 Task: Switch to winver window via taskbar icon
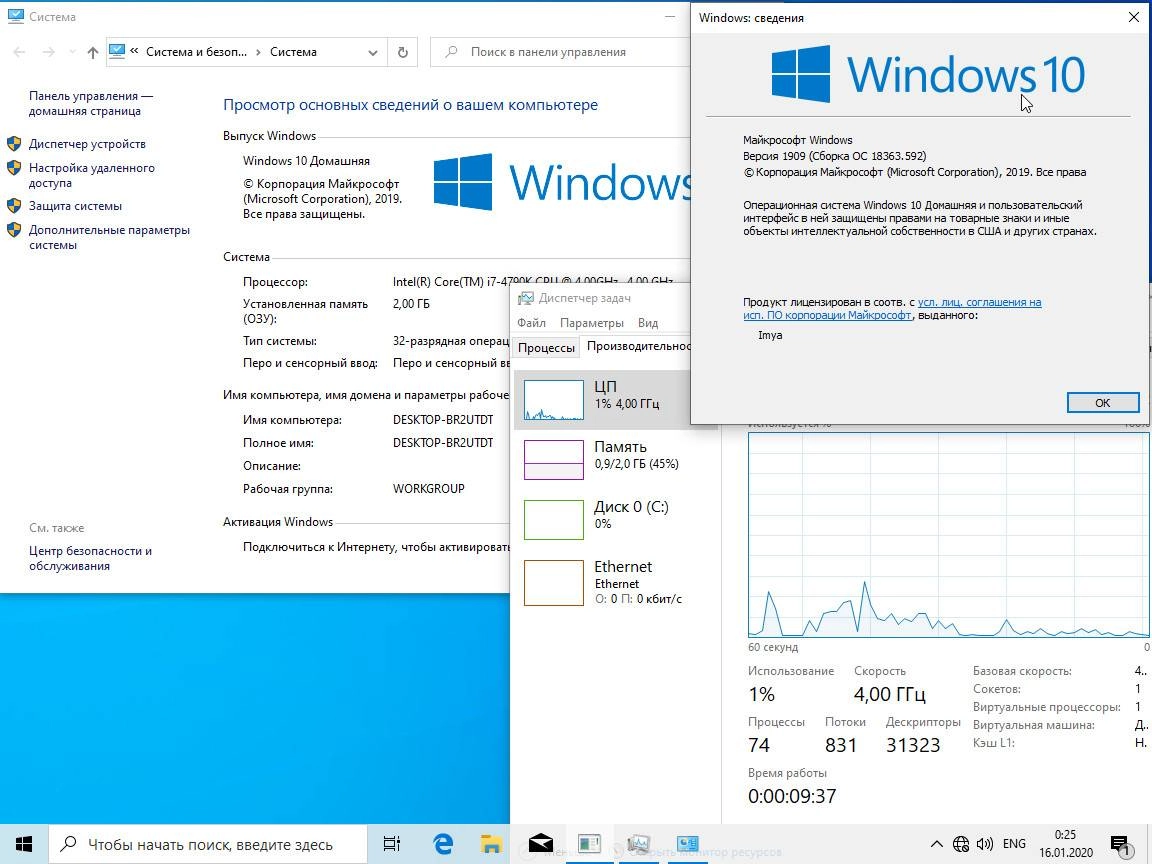pos(589,844)
